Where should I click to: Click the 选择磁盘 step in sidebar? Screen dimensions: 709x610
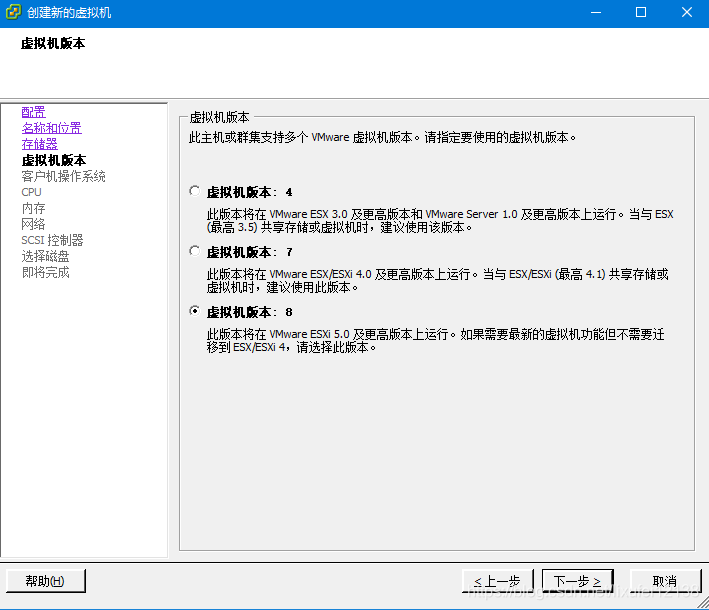45,256
